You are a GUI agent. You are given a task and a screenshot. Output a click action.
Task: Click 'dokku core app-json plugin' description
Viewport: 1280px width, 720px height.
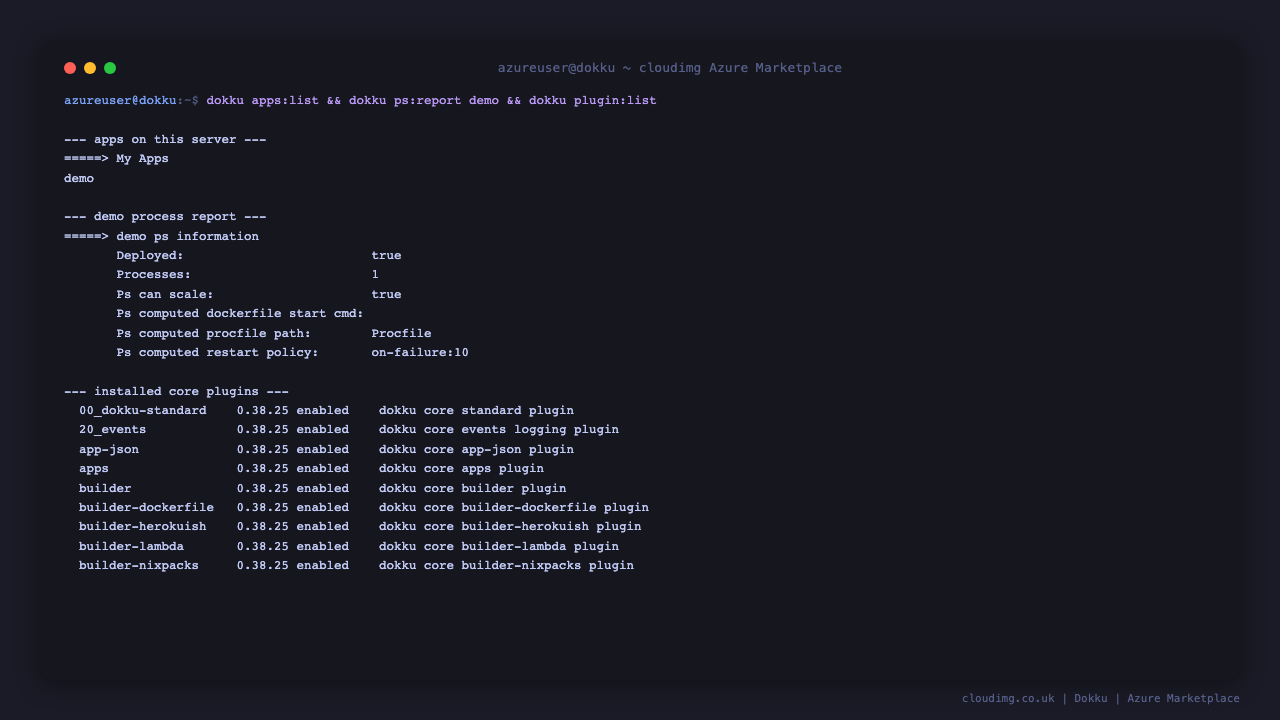(x=476, y=450)
